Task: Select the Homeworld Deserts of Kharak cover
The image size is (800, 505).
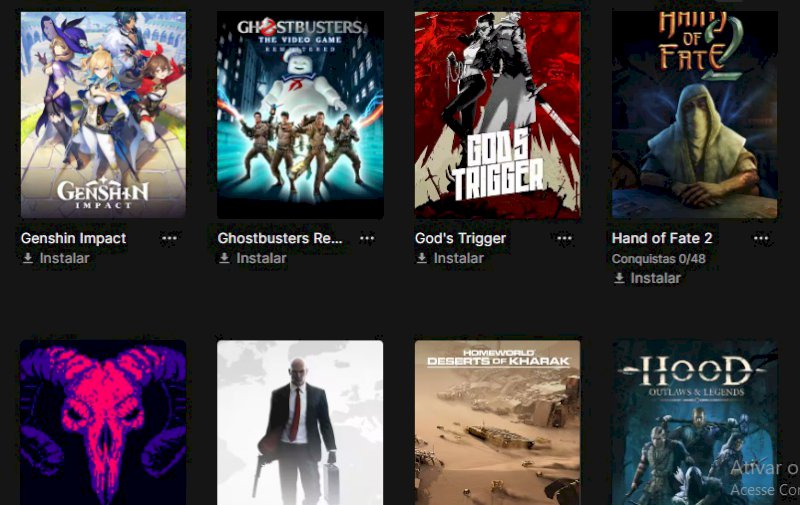Action: coord(497,423)
